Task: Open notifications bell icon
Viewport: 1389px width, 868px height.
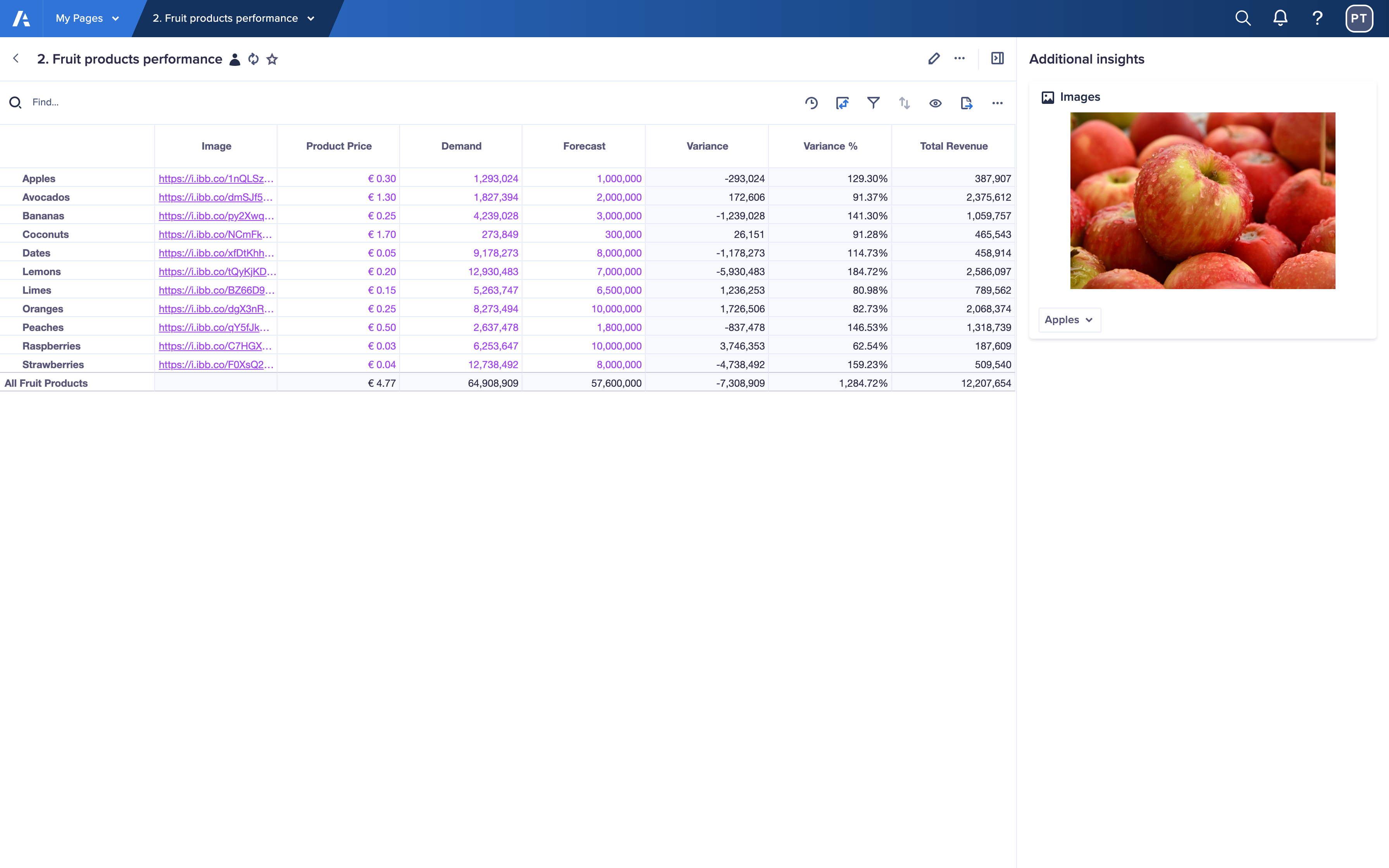Action: 1280,18
